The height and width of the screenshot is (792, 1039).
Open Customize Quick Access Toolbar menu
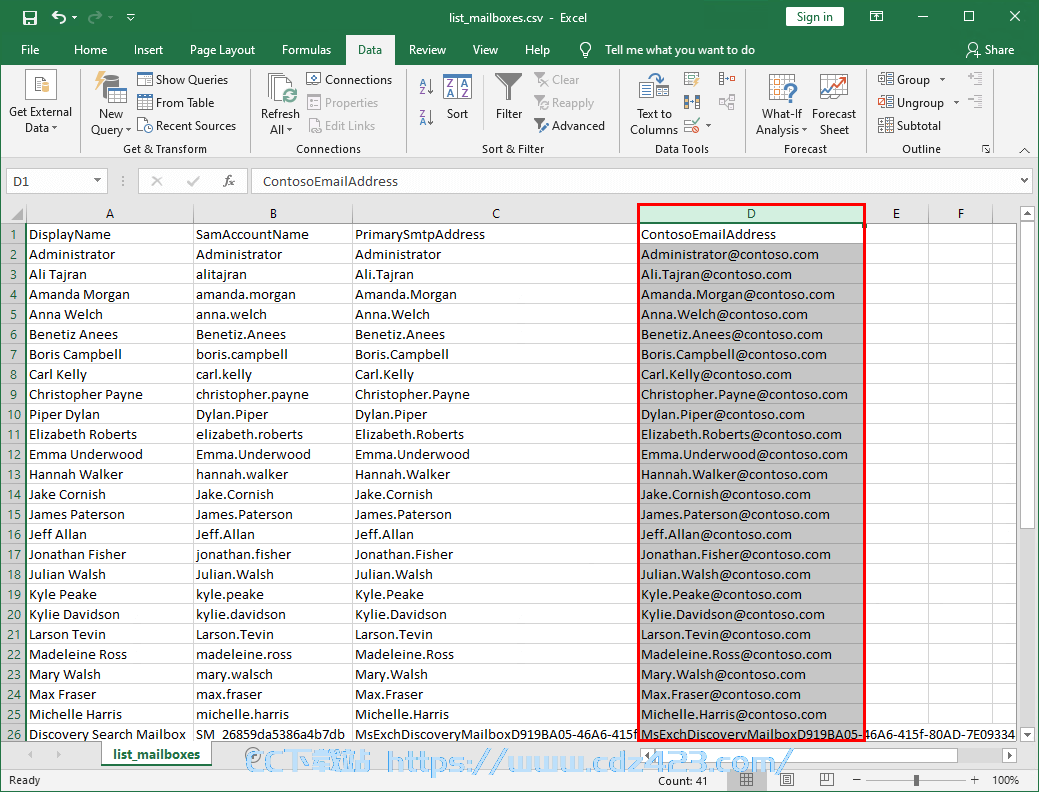tap(131, 18)
